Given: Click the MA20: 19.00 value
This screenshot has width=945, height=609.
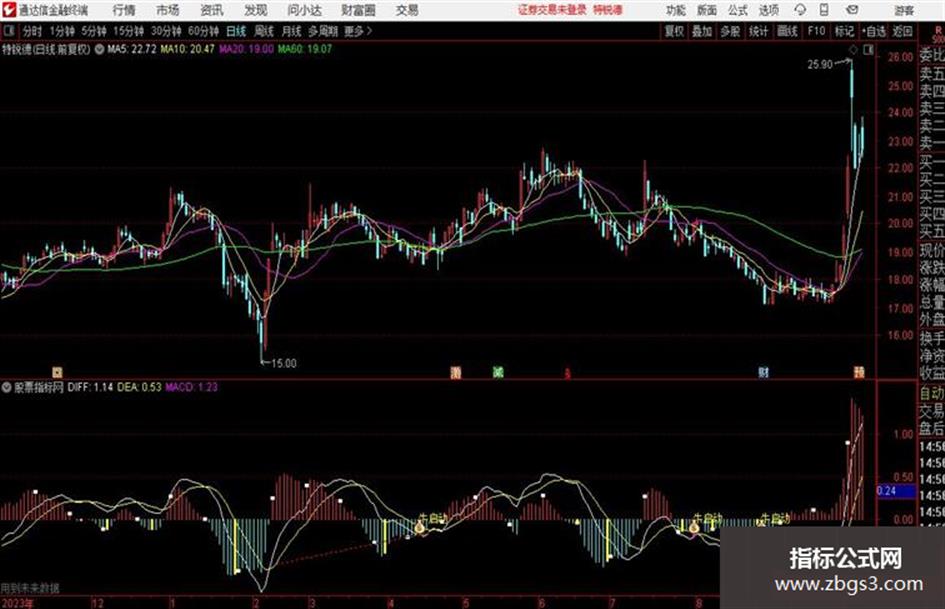Looking at the screenshot, I should 246,49.
